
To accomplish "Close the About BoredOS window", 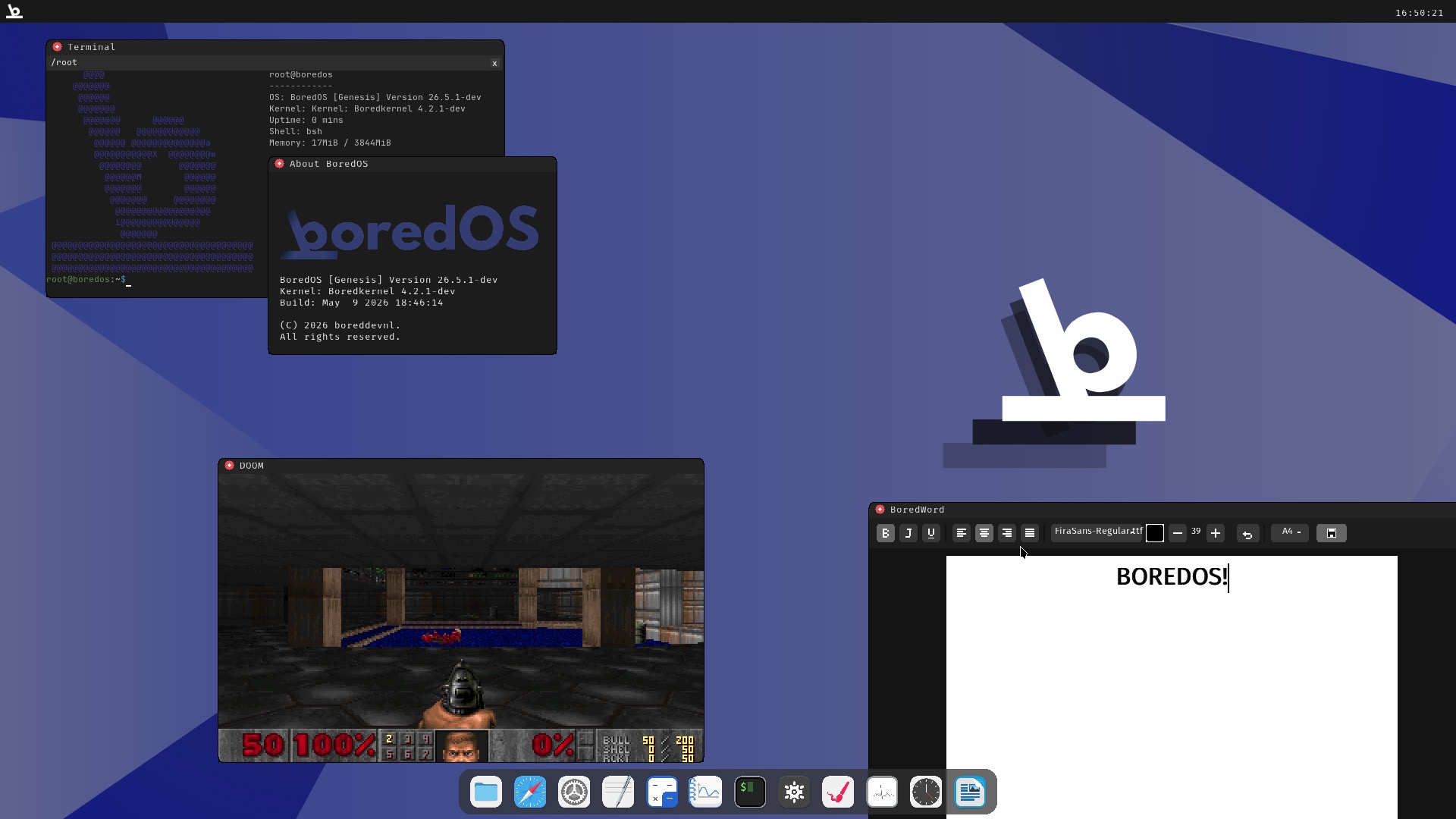I will (279, 164).
